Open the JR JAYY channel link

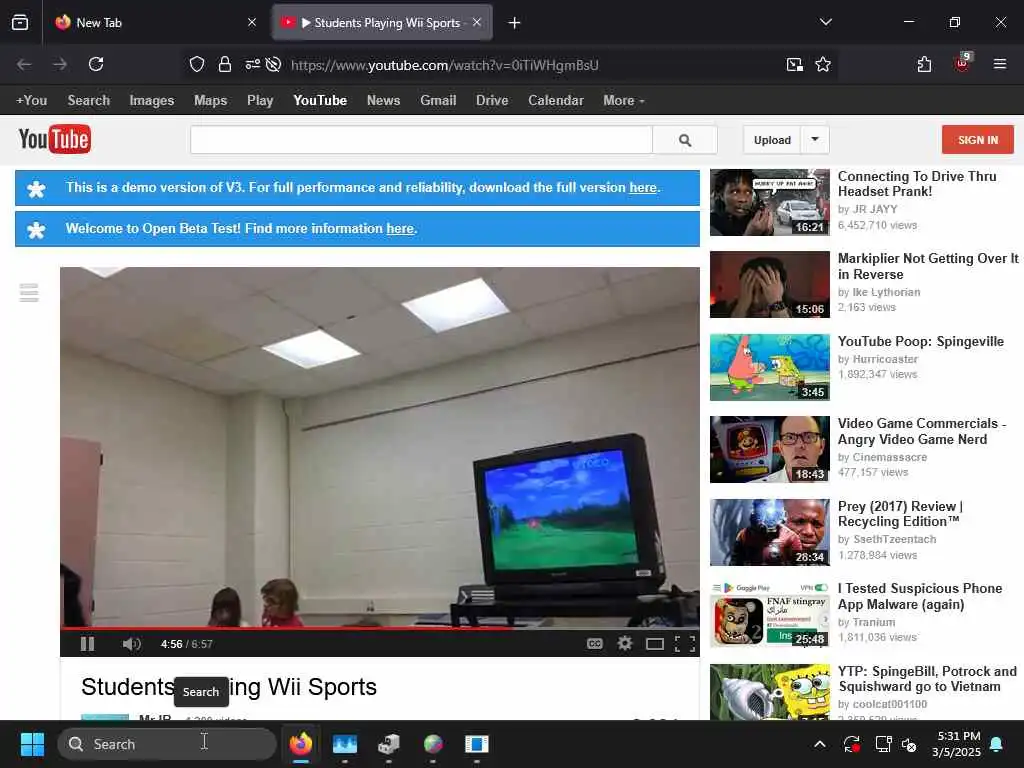point(874,209)
